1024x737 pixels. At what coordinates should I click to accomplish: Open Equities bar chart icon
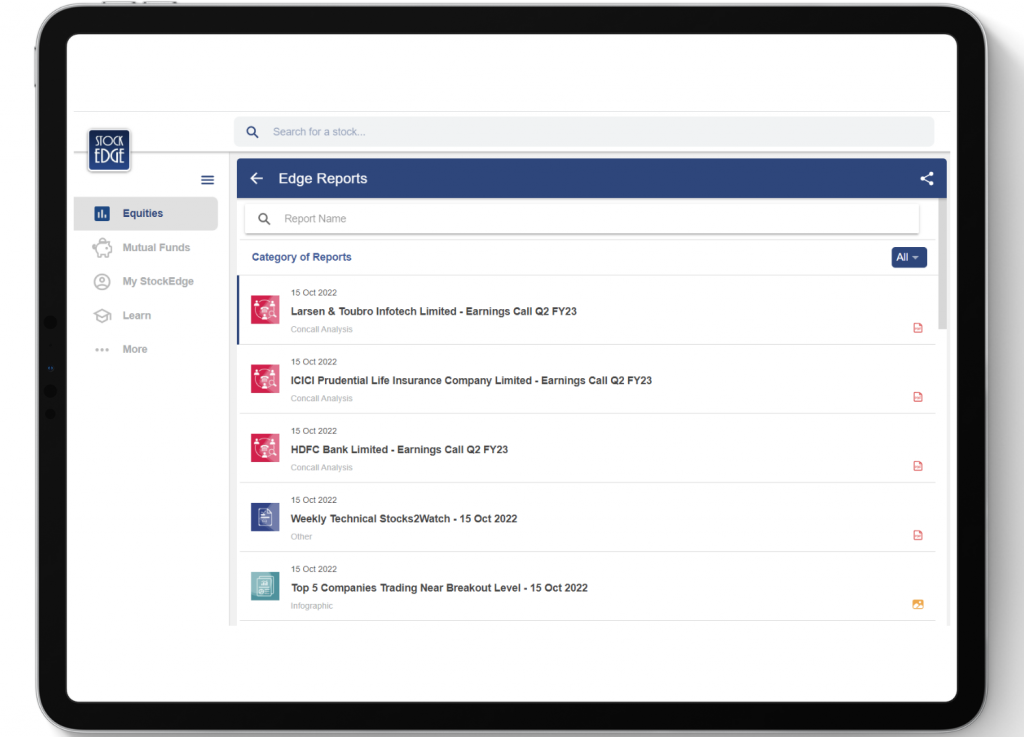click(102, 213)
